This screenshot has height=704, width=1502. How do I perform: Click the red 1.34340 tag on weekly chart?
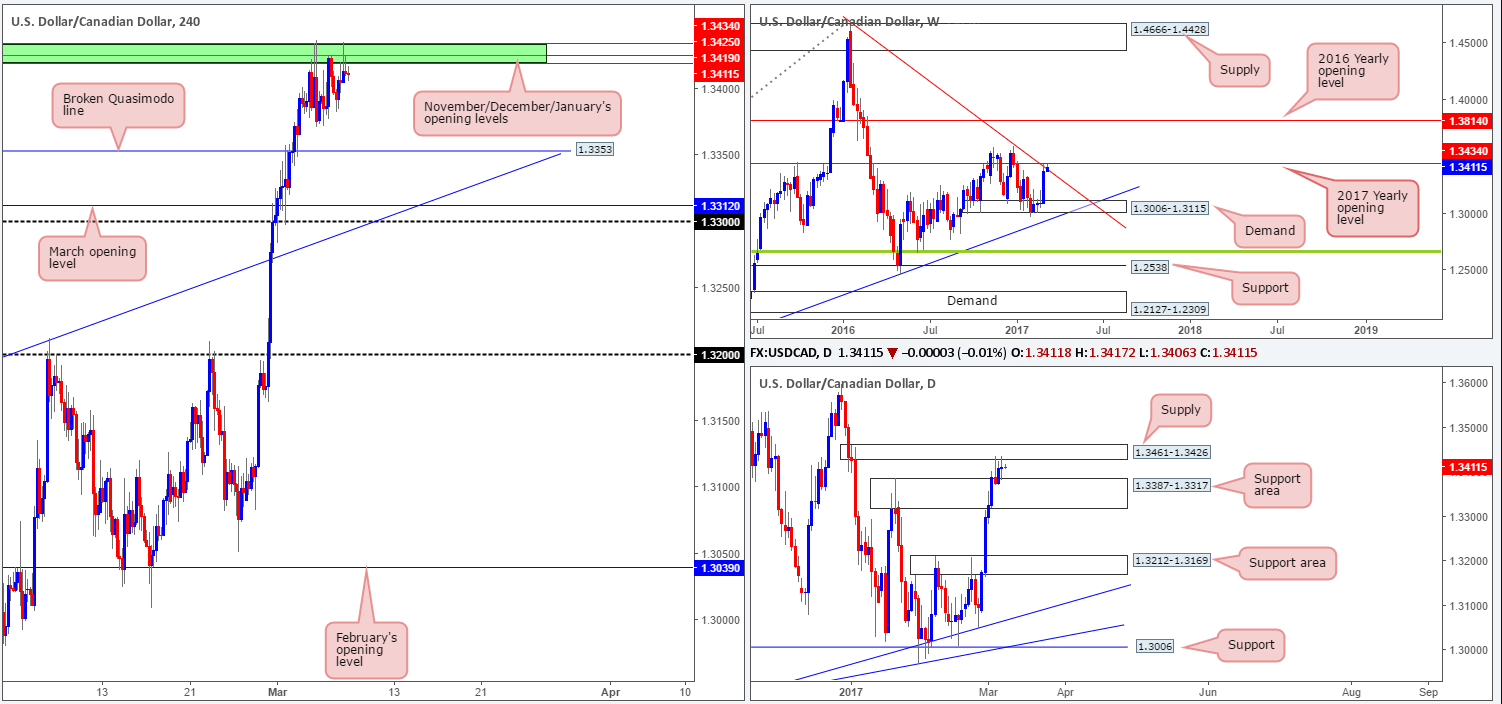1467,151
